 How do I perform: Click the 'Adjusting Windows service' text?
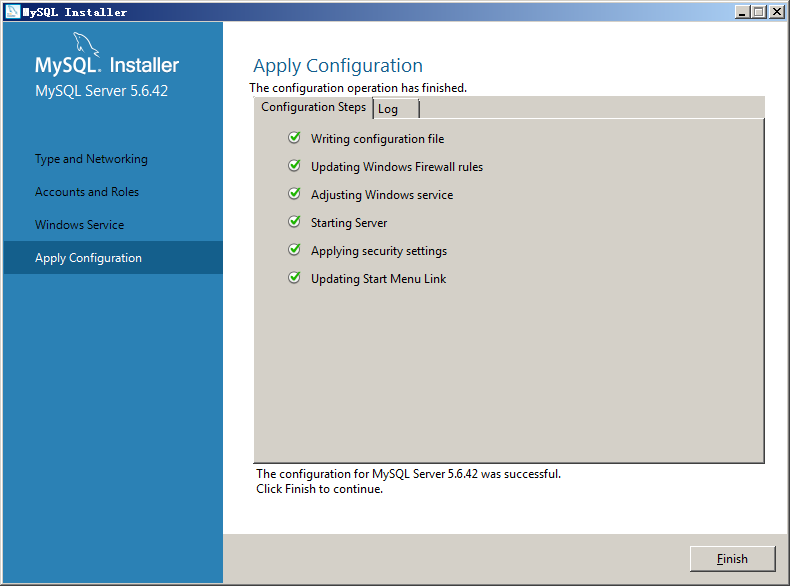(x=382, y=195)
